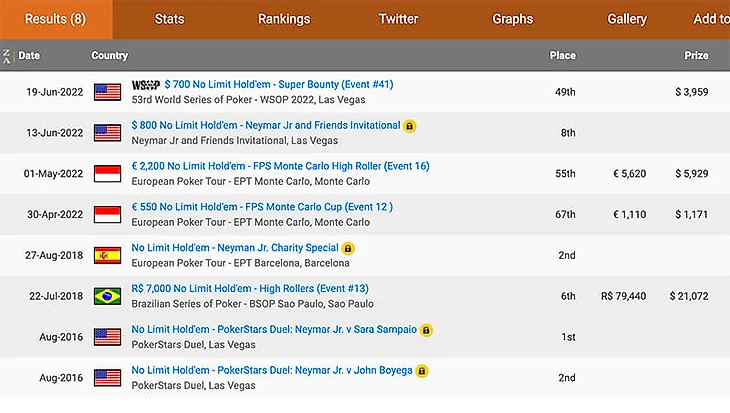Click US flag in 19-Jun-2022 row
The image size is (730, 413).
[x=108, y=92]
